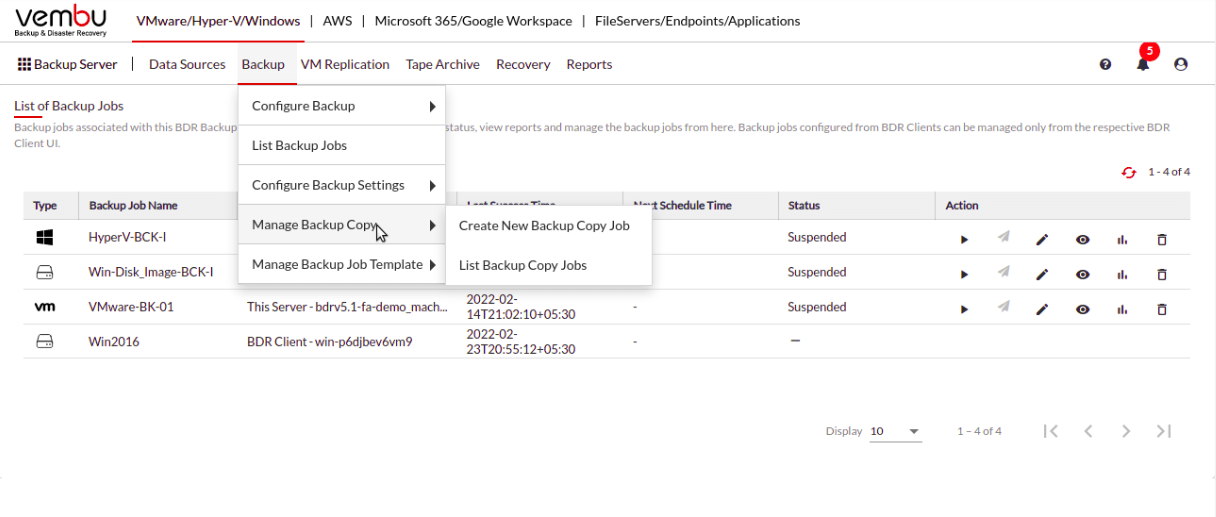View the VMware-BK-01 job with the eye icon

tap(1083, 309)
